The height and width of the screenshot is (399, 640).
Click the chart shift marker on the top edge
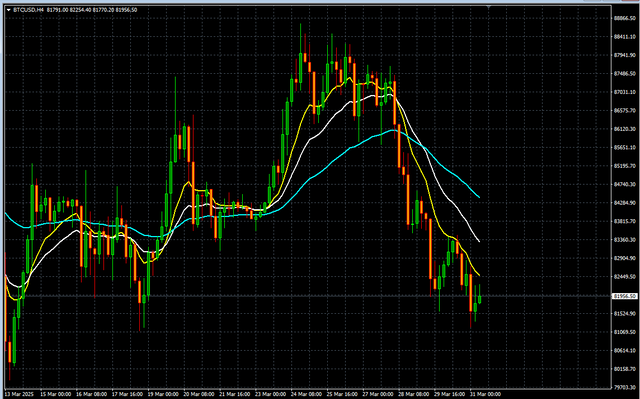(489, 7)
